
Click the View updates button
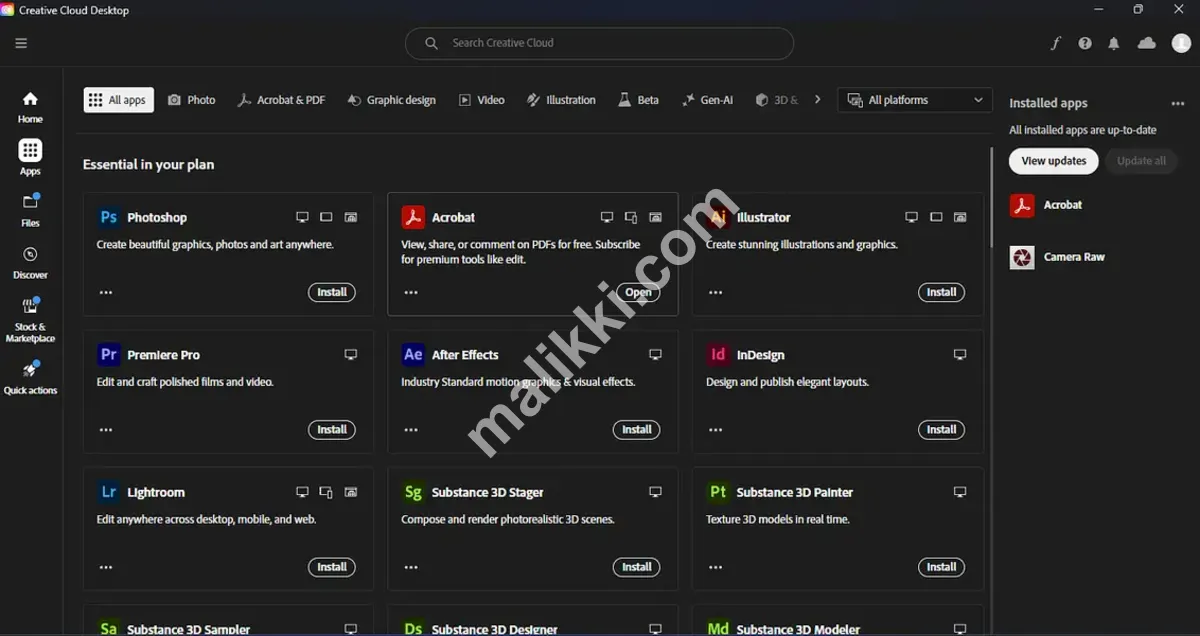pyautogui.click(x=1054, y=161)
